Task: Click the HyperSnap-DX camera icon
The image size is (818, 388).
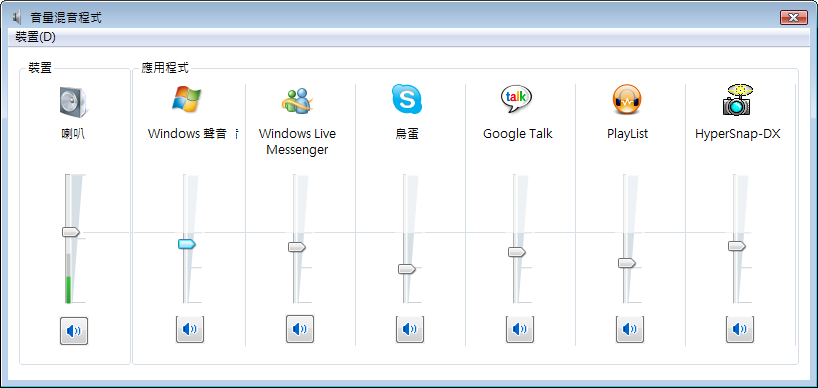Action: tap(737, 99)
